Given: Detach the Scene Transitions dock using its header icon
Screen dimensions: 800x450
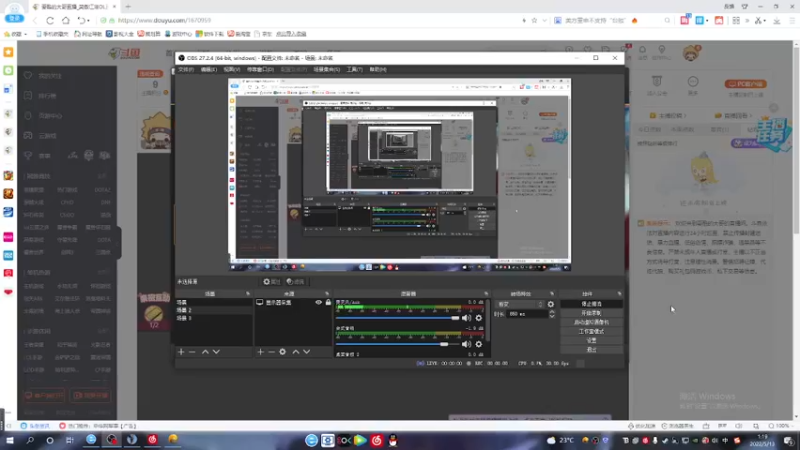Looking at the screenshot, I should 552,294.
